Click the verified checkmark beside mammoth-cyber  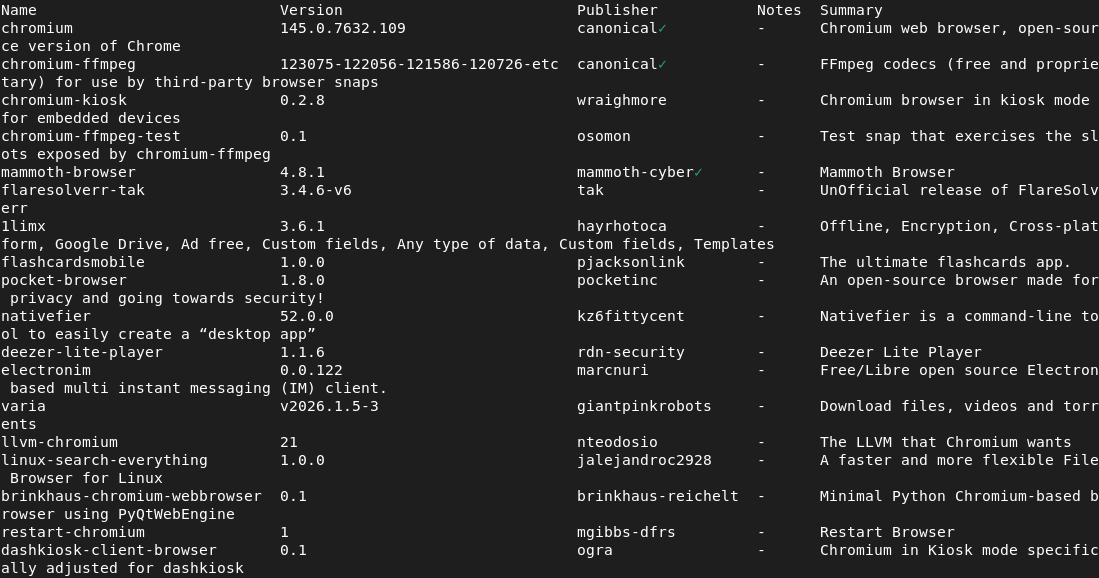pyautogui.click(x=698, y=172)
